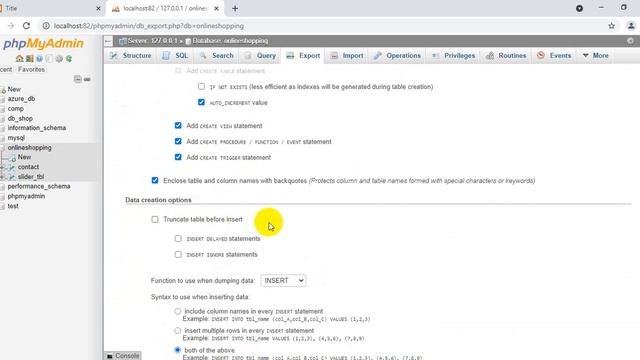Click the recording indicator circle icon

click(579, 8)
